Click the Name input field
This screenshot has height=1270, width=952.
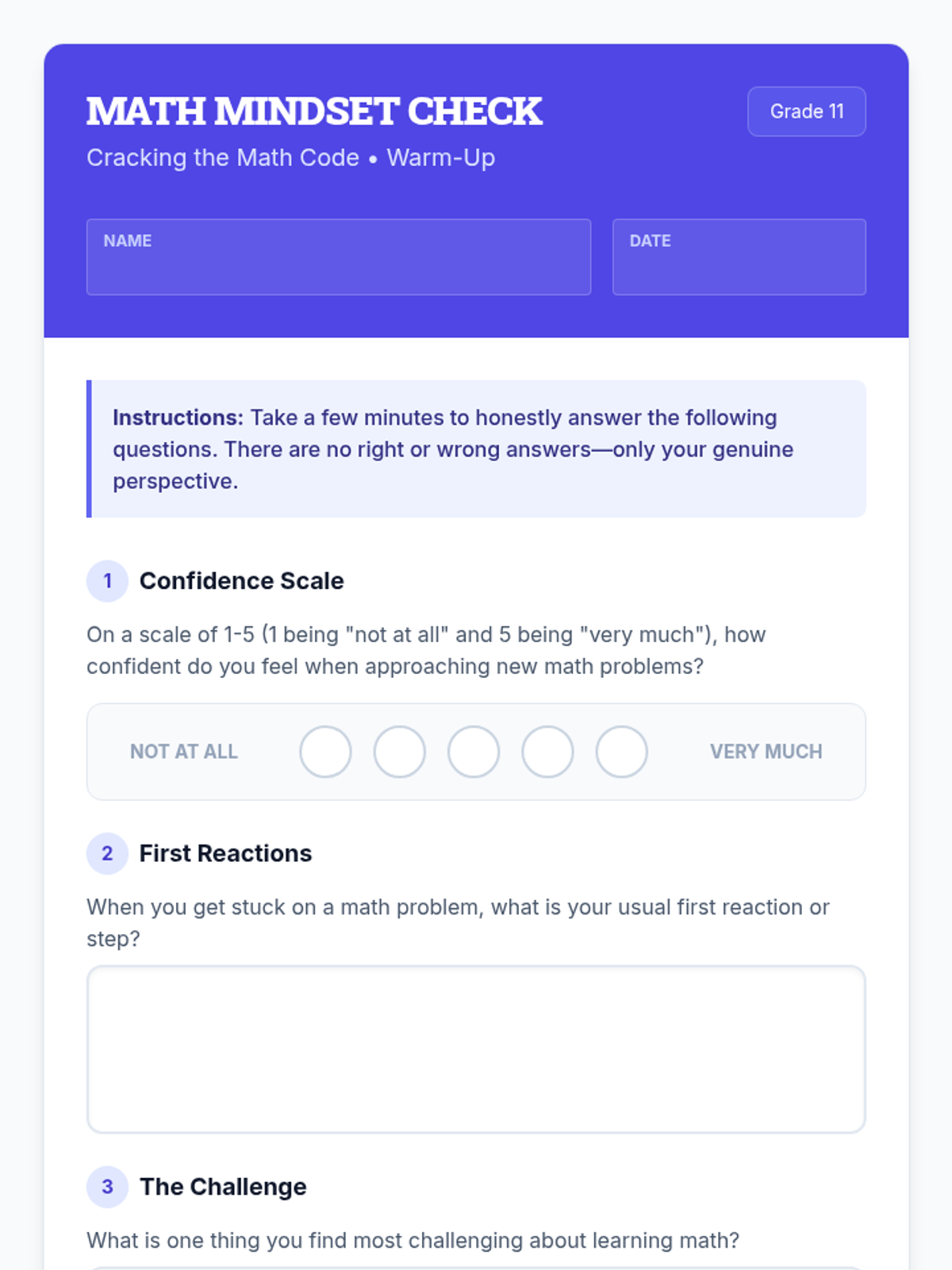pyautogui.click(x=338, y=257)
